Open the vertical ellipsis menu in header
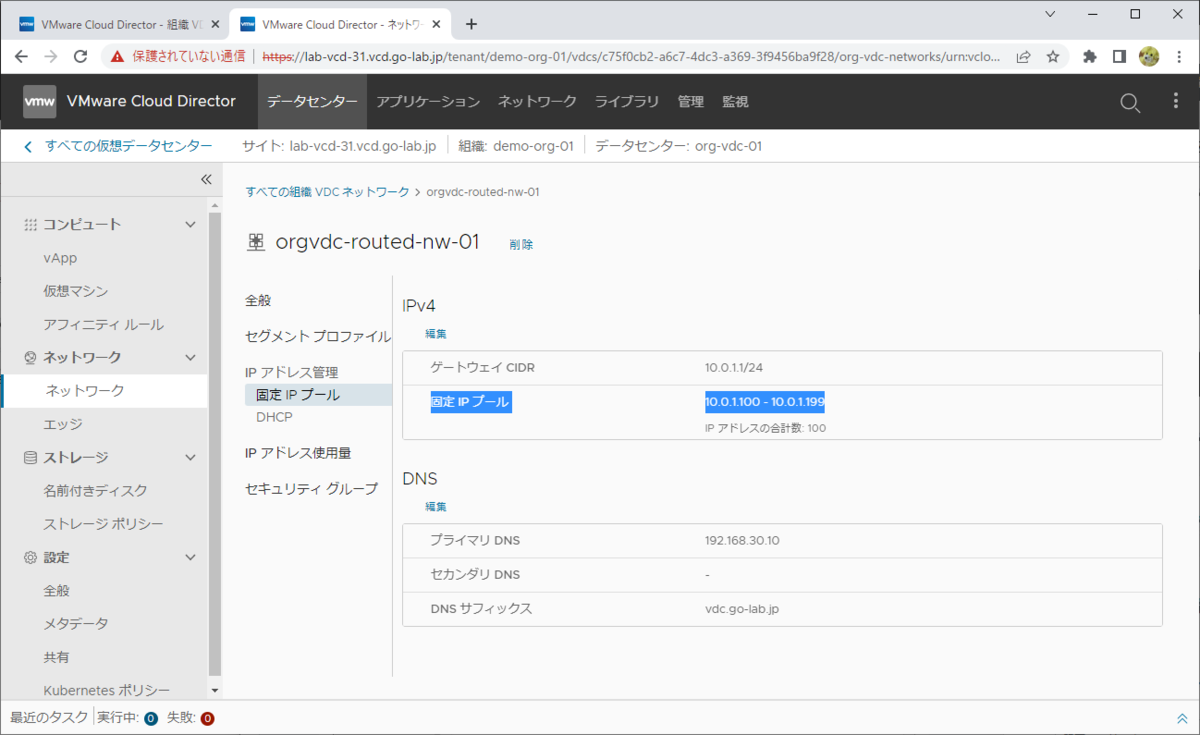 point(1177,102)
